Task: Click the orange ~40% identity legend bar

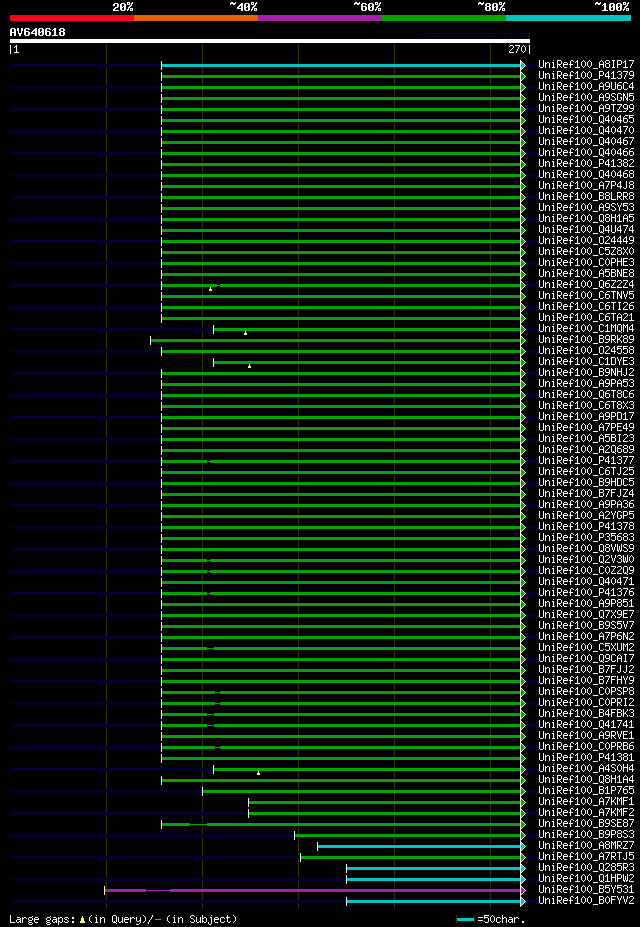Action: (x=196, y=18)
